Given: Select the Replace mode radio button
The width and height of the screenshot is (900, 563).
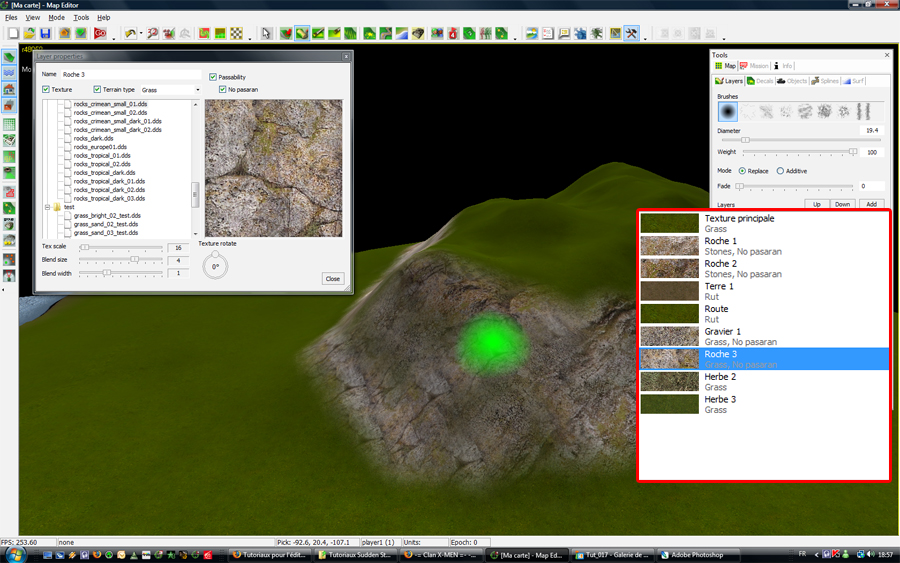Looking at the screenshot, I should [x=742, y=171].
